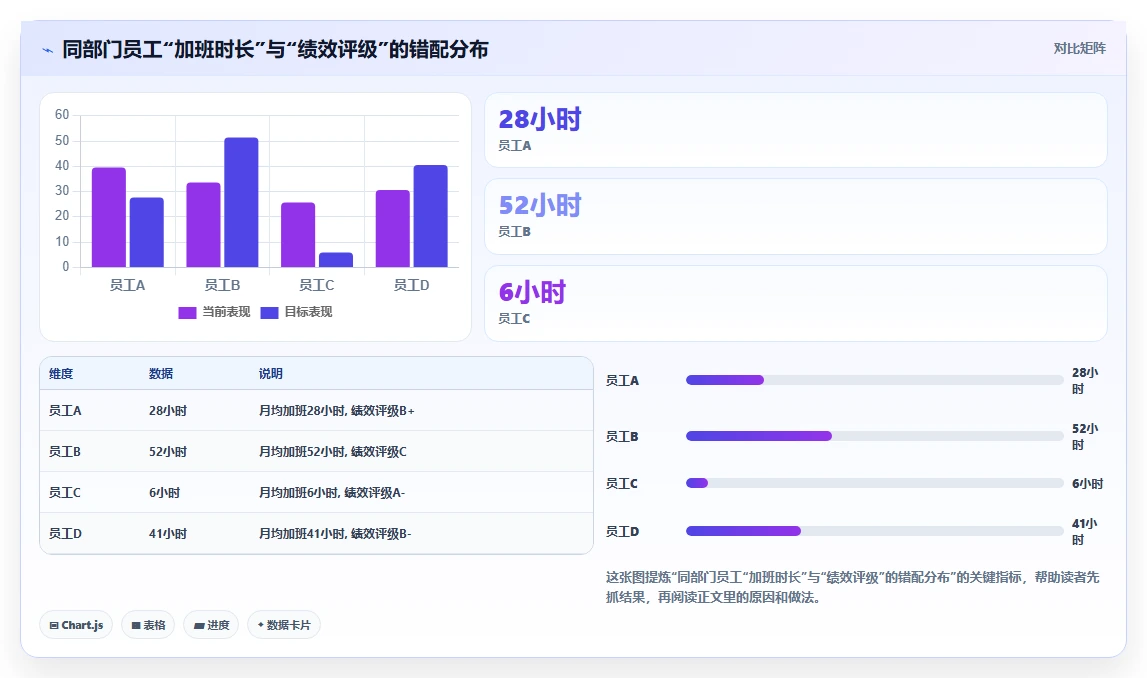1147x678 pixels.
Task: Select the 员工C cell in the table
Action: (64, 493)
